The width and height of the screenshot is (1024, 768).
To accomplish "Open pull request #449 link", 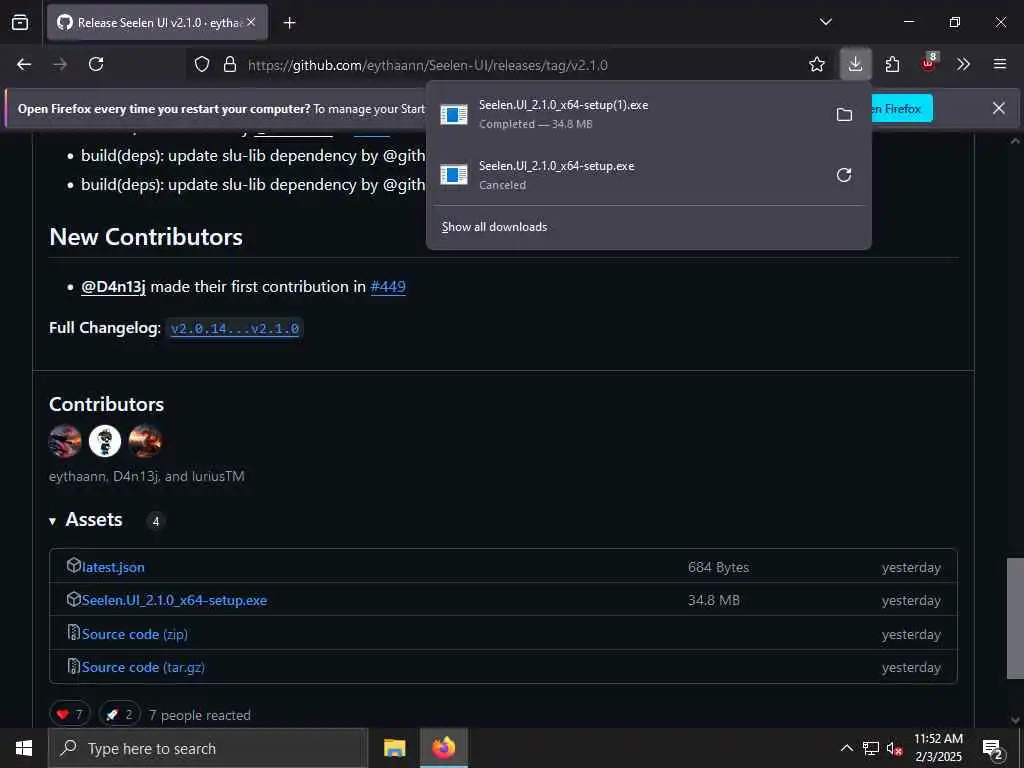I will (388, 287).
